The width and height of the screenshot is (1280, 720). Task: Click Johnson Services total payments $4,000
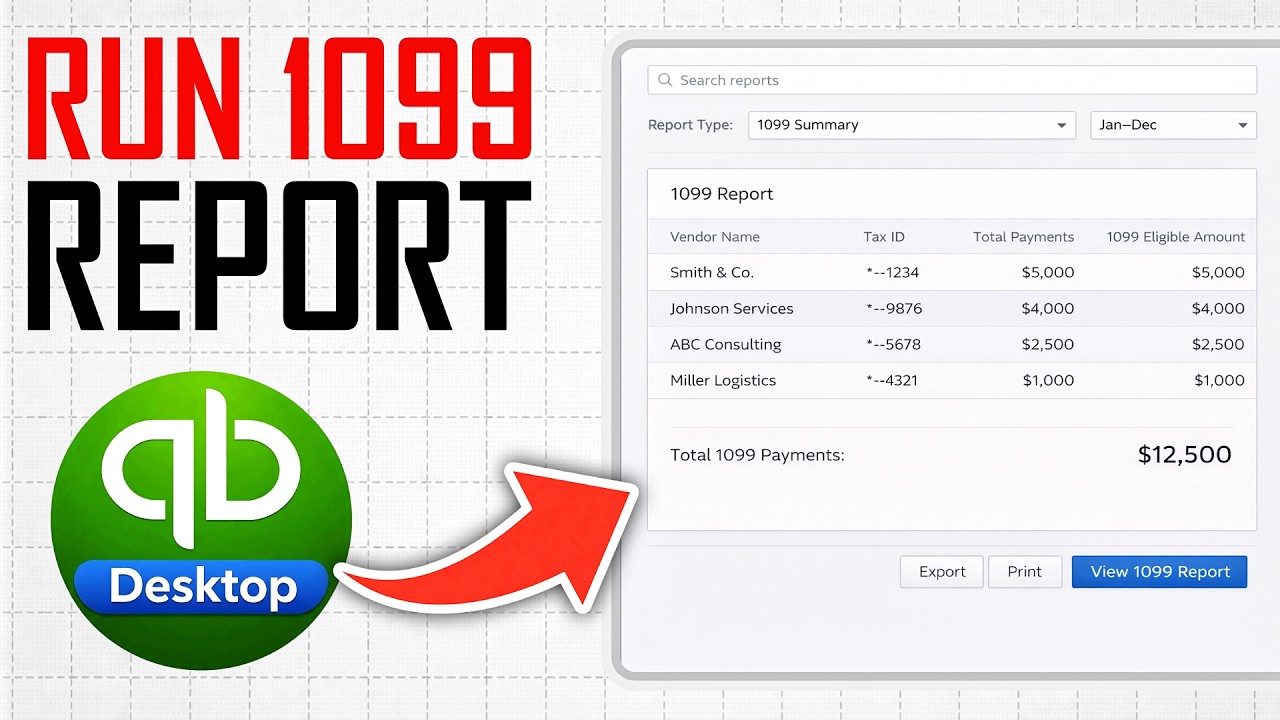coord(1048,308)
